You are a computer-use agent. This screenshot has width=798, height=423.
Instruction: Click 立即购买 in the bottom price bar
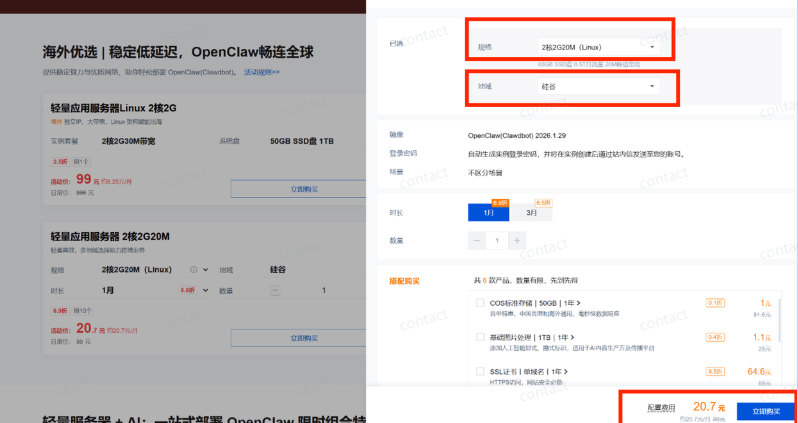tap(766, 411)
